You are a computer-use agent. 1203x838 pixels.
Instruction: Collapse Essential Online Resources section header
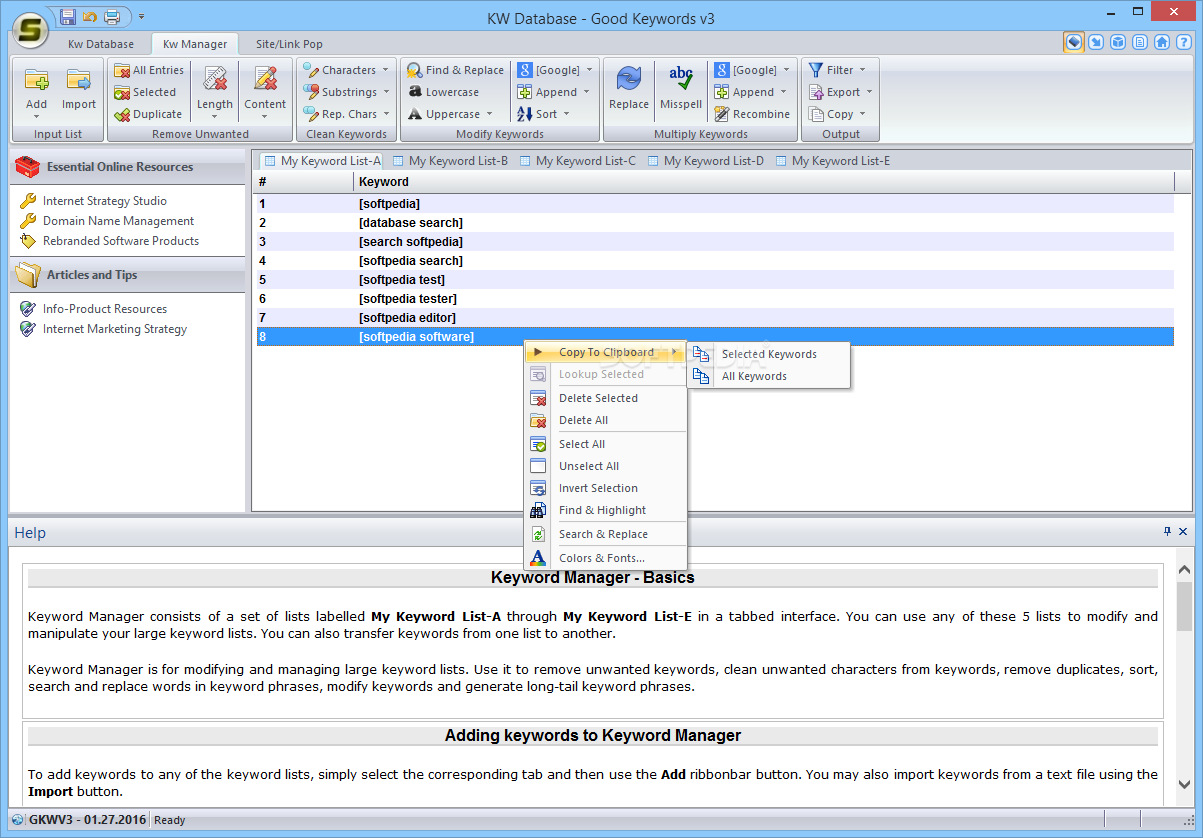coord(128,167)
